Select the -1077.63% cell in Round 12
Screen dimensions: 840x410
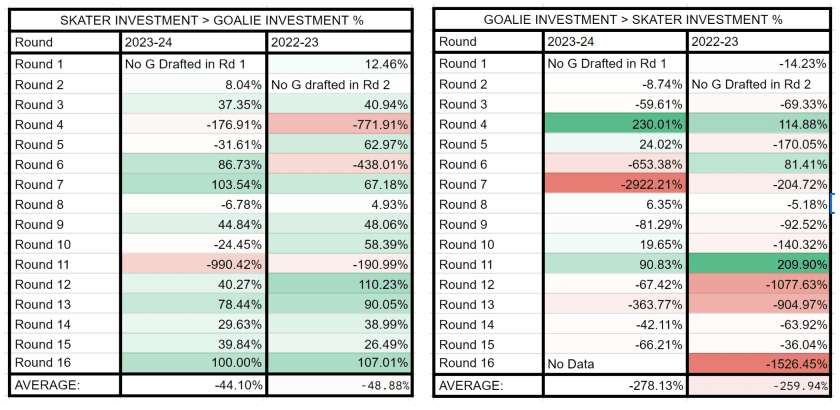(x=761, y=283)
